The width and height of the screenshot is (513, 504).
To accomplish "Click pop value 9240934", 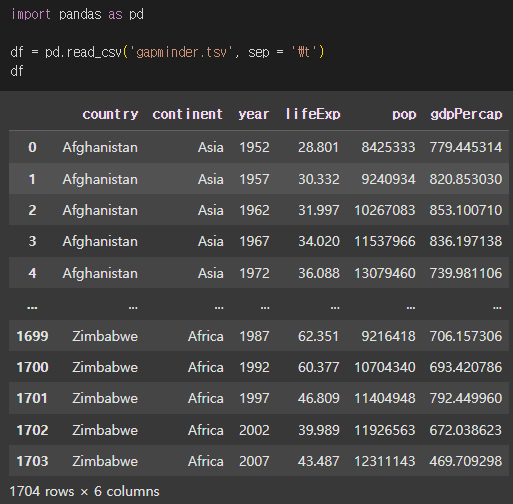I will click(x=388, y=179).
